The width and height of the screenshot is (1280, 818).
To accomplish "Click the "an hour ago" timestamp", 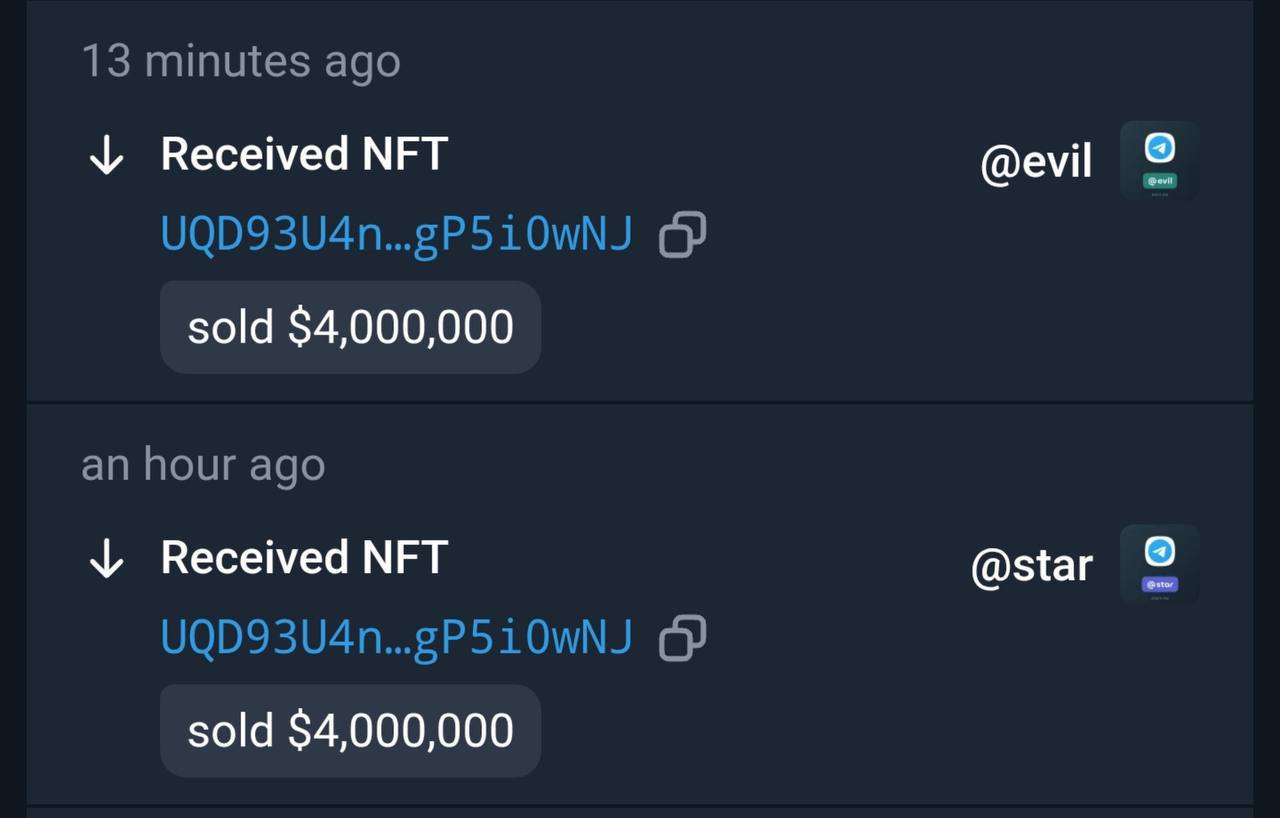I will (203, 465).
